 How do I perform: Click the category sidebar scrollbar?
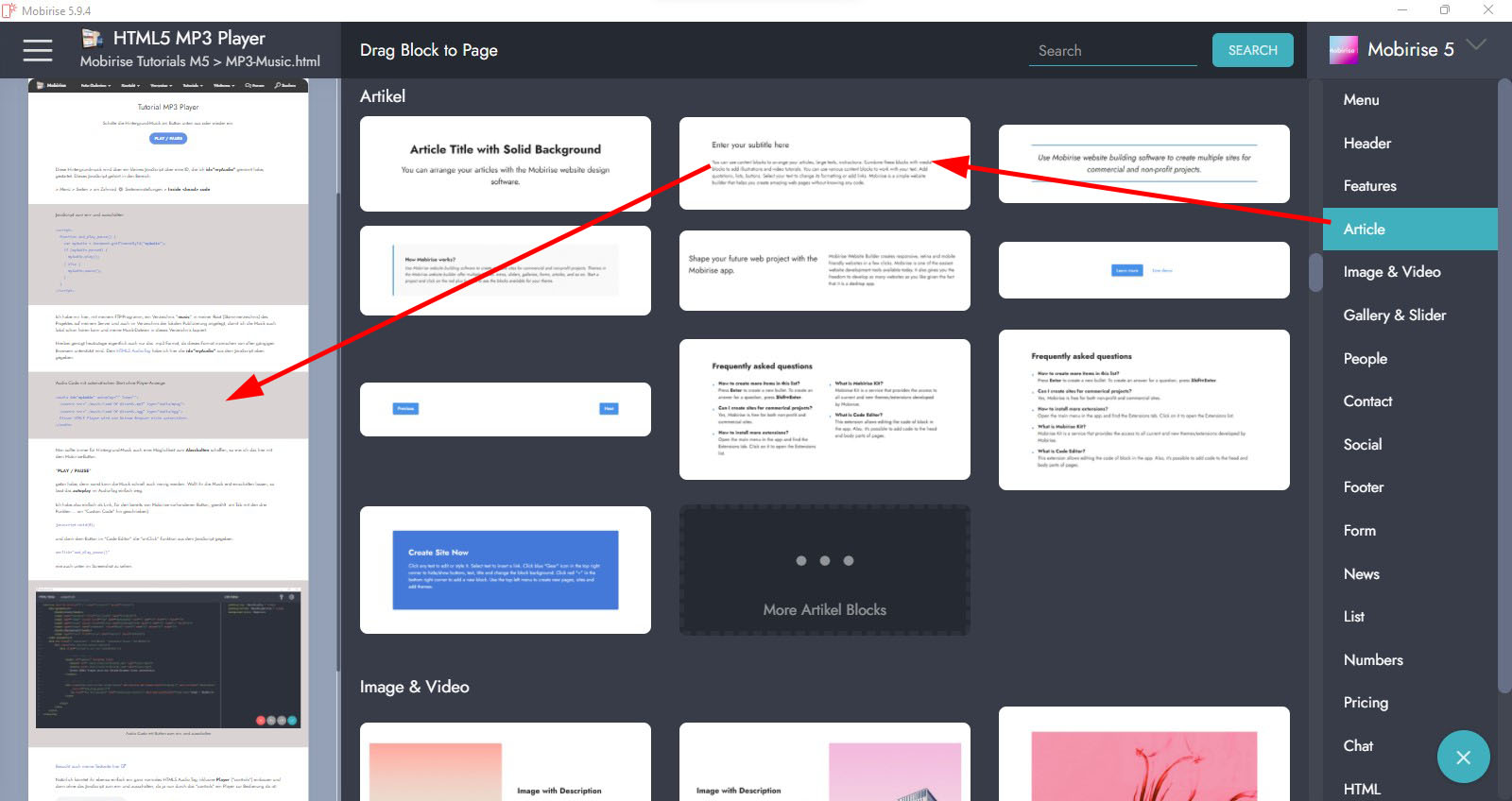point(1504,387)
